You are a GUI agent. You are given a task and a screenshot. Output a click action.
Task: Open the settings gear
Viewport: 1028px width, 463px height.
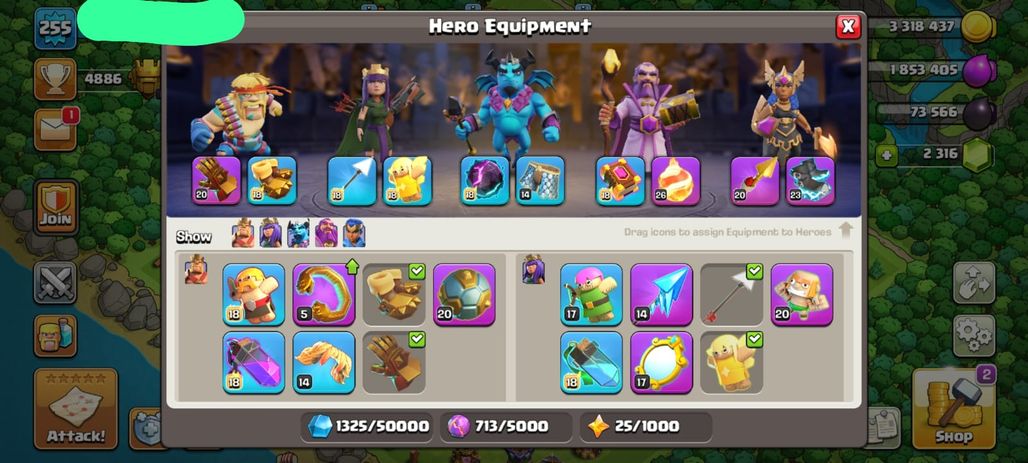[974, 335]
